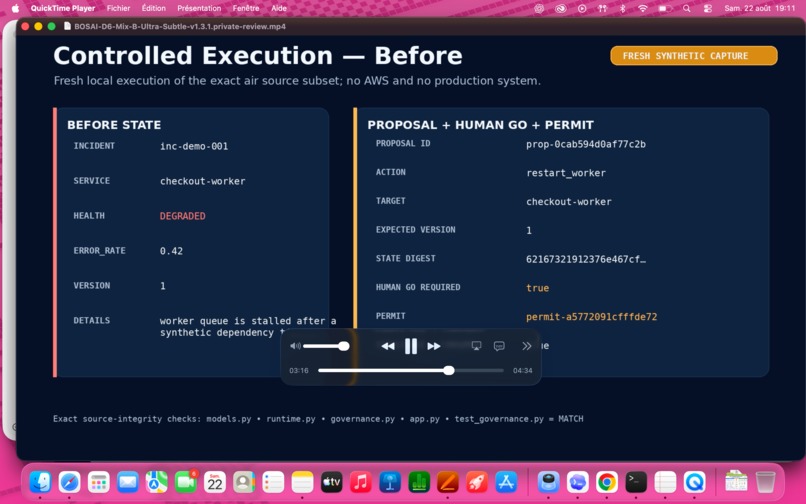Open the Fenêtre menu

246,8
